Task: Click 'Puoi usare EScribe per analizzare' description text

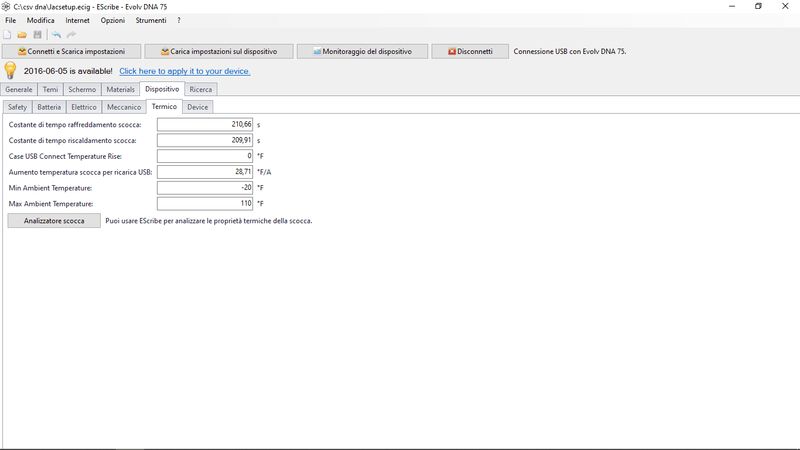Action: pos(209,221)
